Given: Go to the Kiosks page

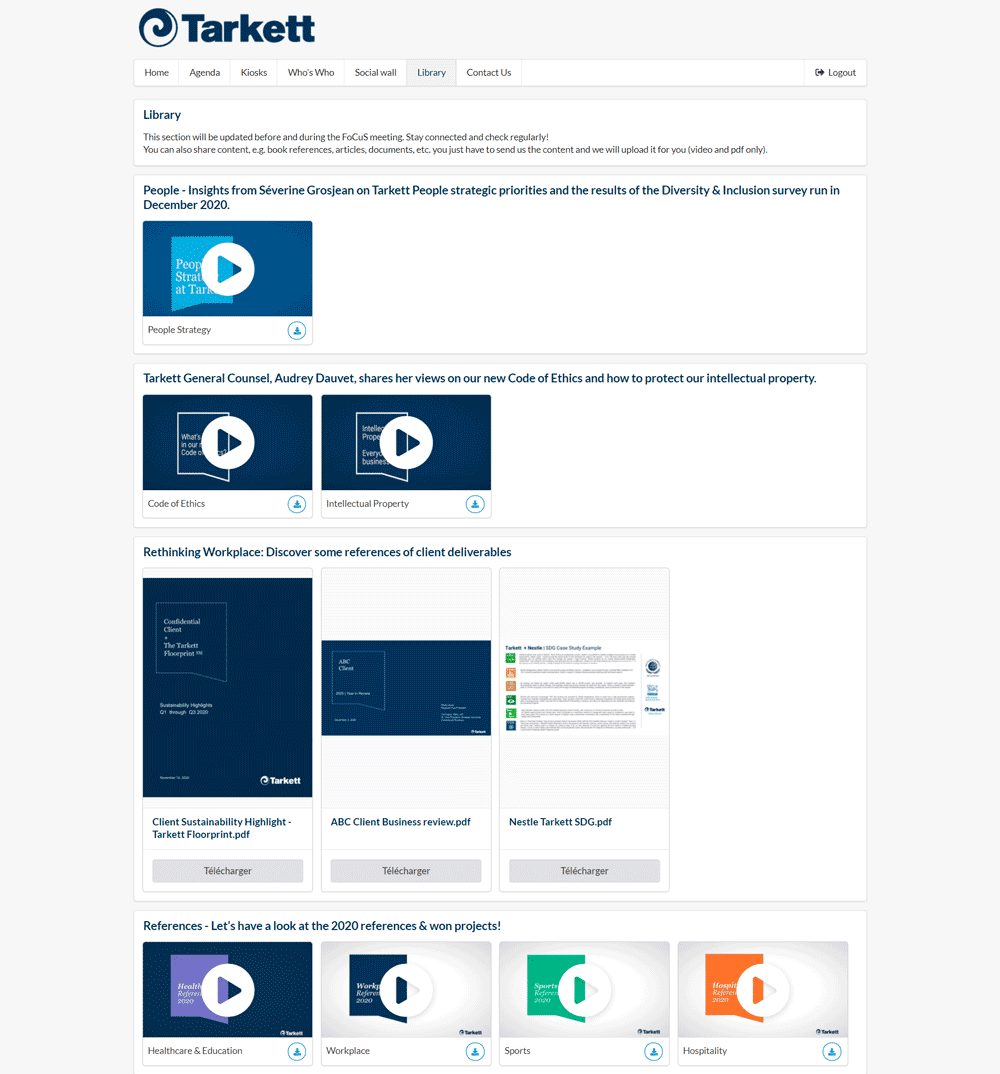Looking at the screenshot, I should tap(254, 73).
